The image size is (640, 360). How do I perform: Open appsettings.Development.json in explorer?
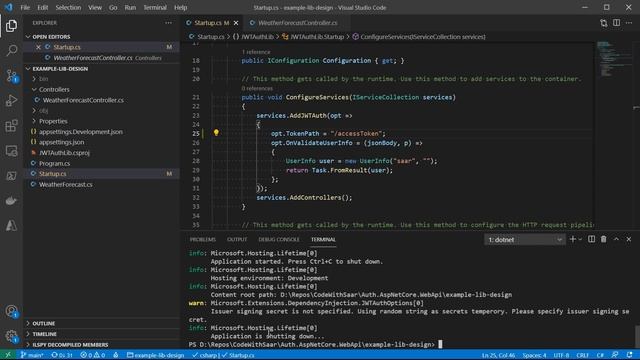click(x=81, y=132)
